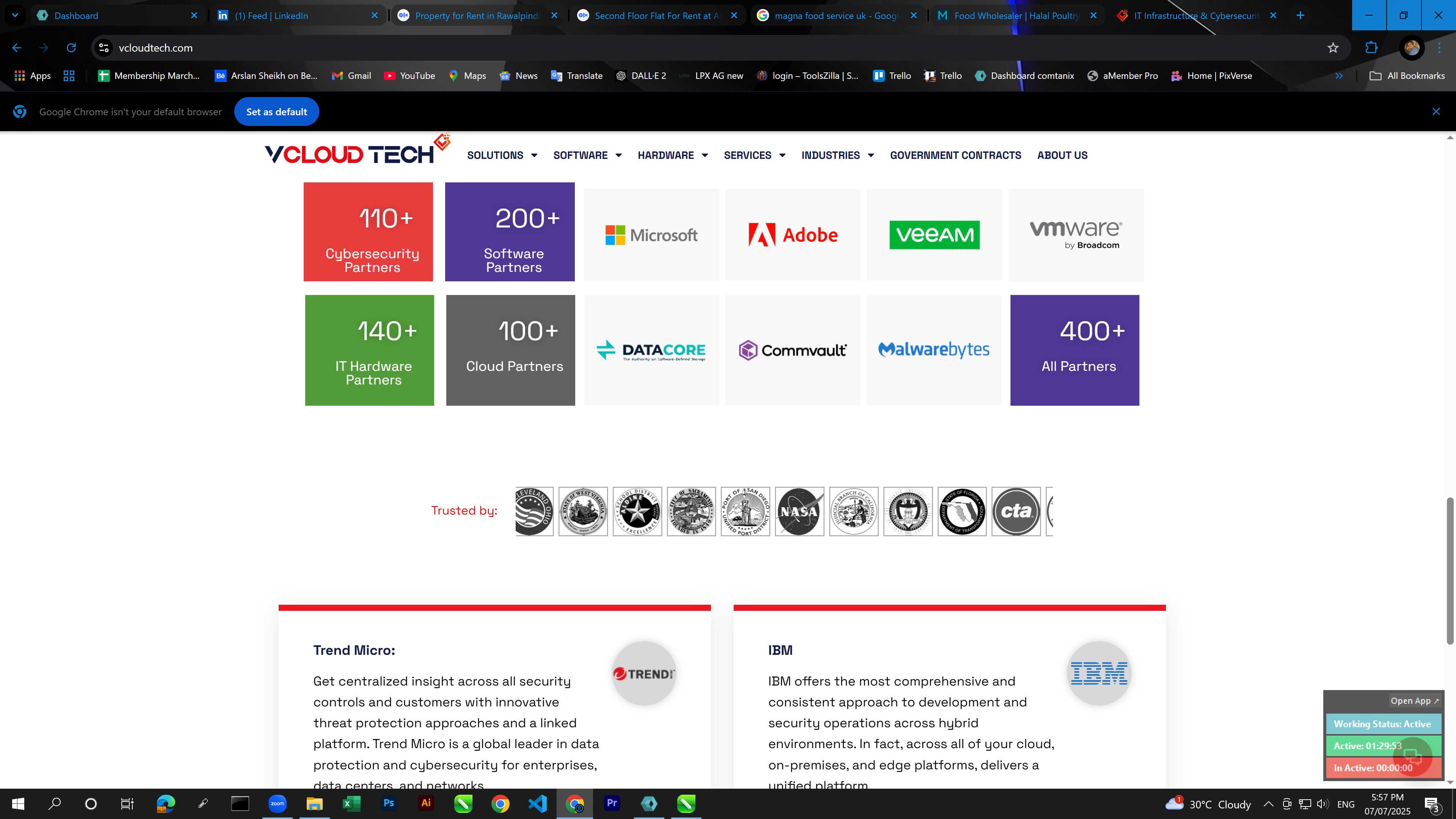Open the DataCore partner logo tile

coord(651,350)
